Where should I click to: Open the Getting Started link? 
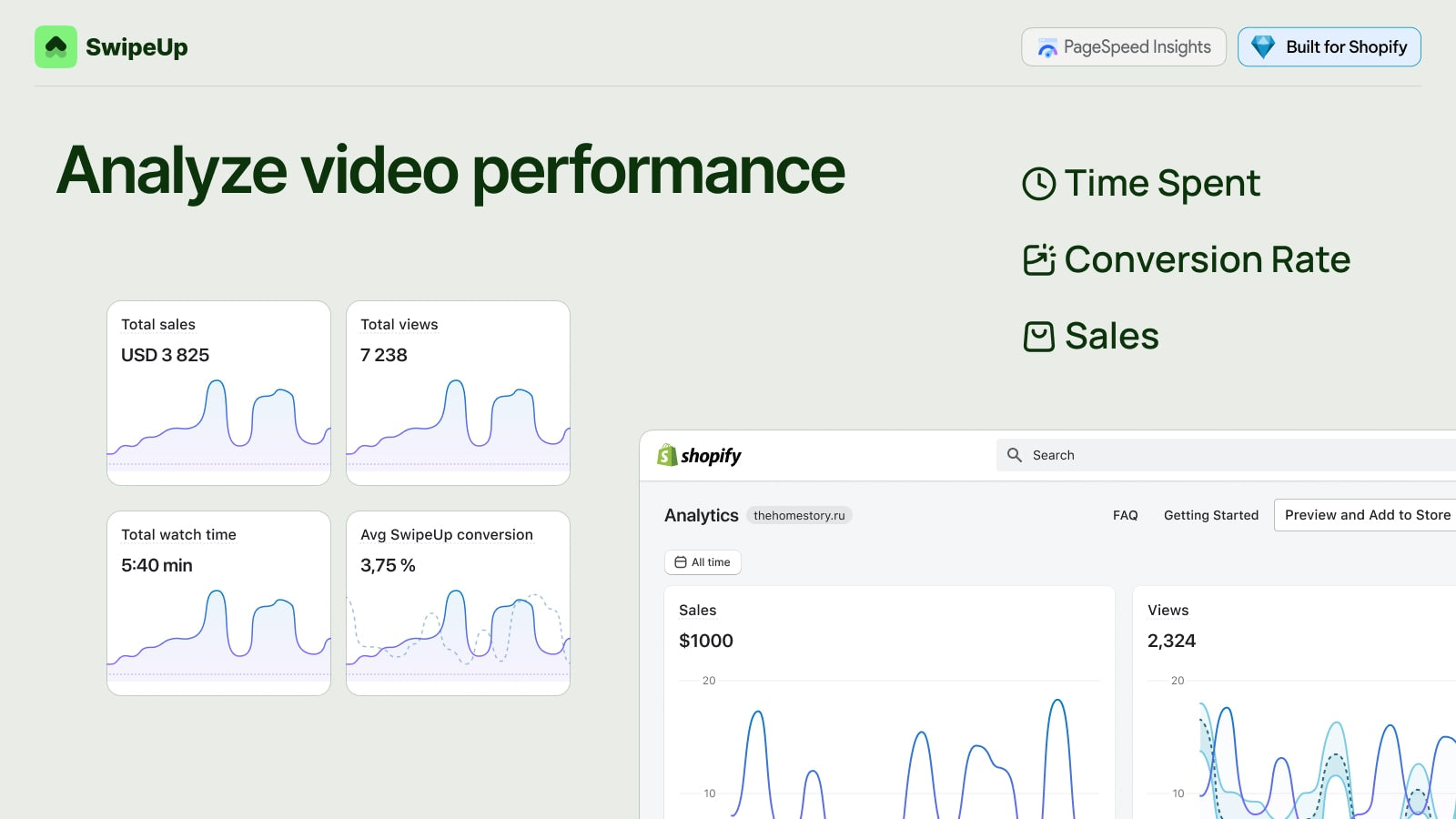point(1211,515)
